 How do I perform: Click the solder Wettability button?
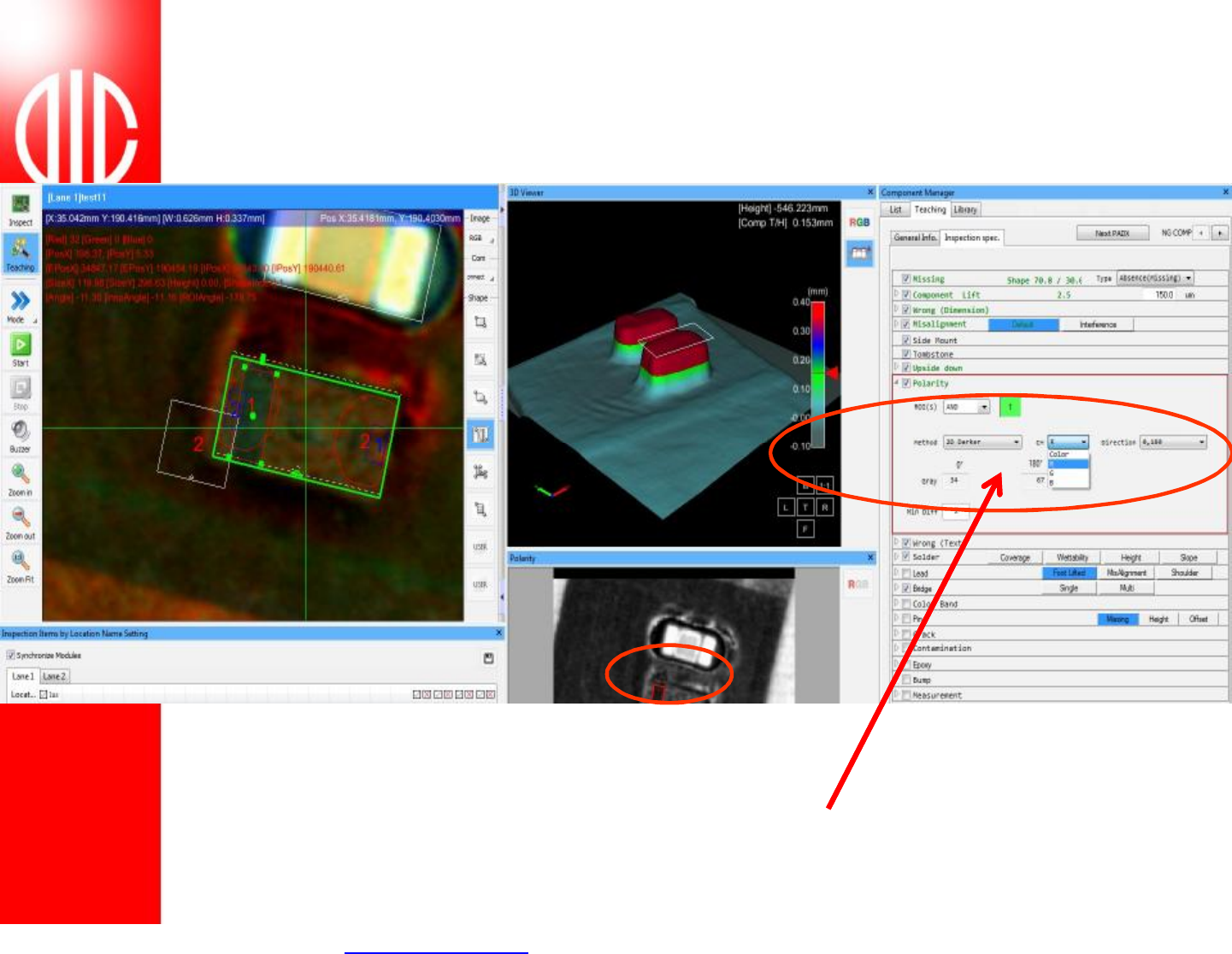pyautogui.click(x=1072, y=557)
